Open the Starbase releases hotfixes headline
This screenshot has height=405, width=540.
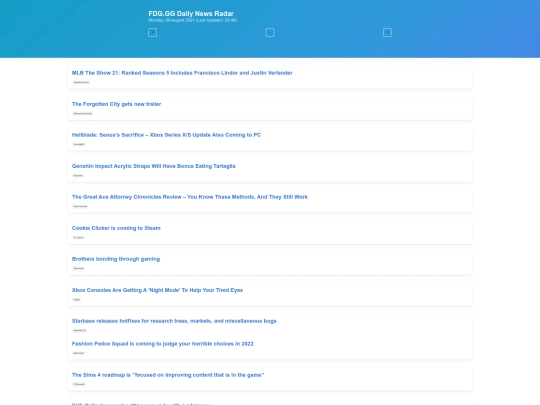tap(174, 321)
